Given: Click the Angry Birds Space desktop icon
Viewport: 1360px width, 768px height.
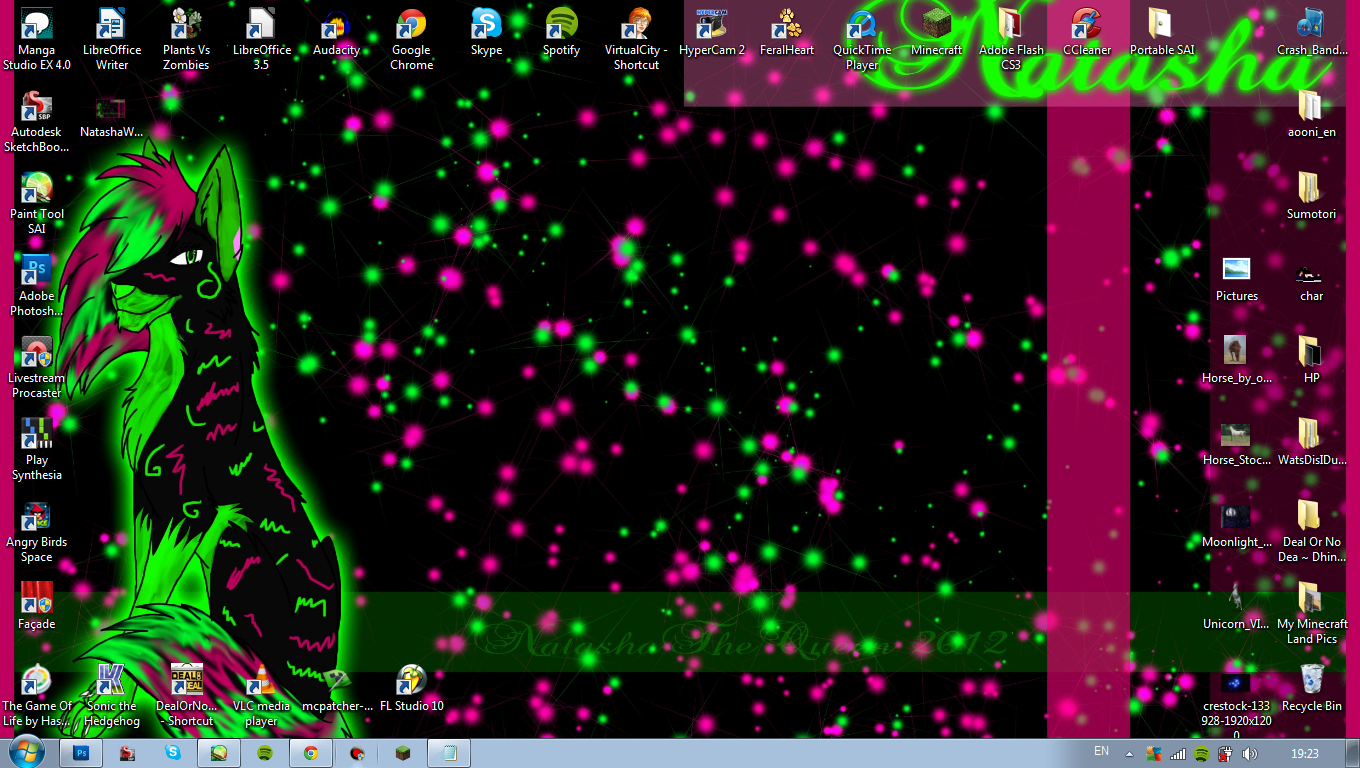Looking at the screenshot, I should click(x=37, y=518).
